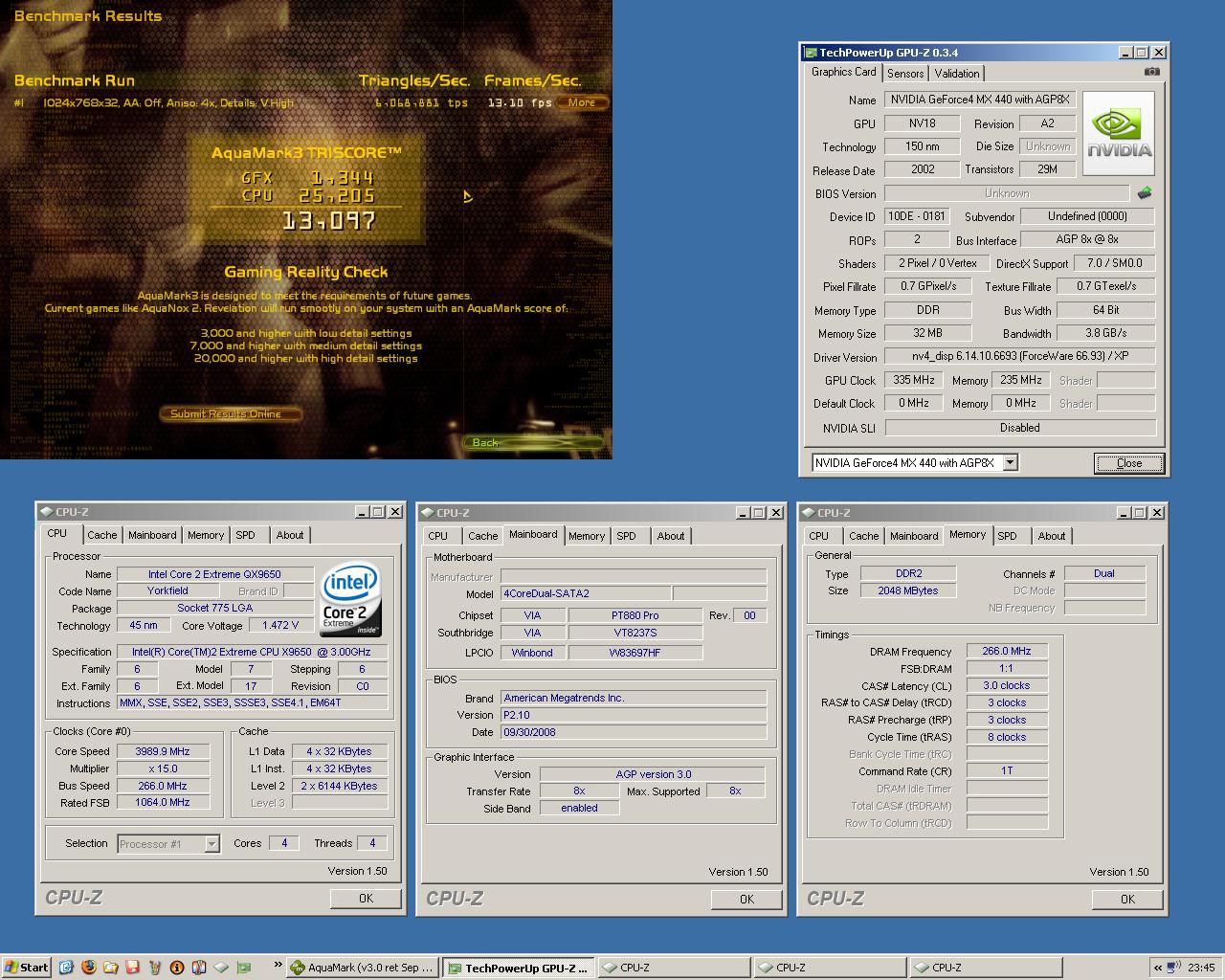Screen dimensions: 1225x980
Task: Click the GPU-Z Close button
Action: (1129, 463)
